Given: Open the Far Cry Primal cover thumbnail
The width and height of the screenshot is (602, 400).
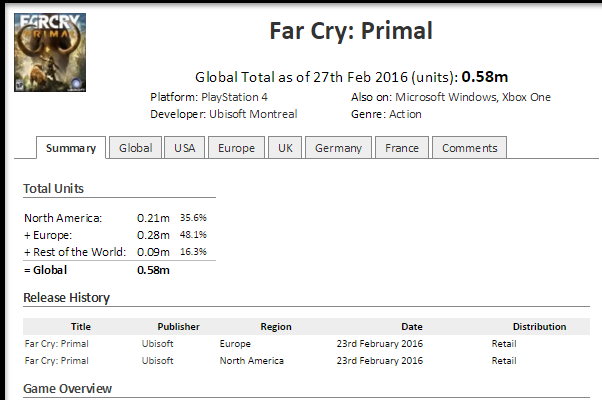Looking at the screenshot, I should click(50, 52).
